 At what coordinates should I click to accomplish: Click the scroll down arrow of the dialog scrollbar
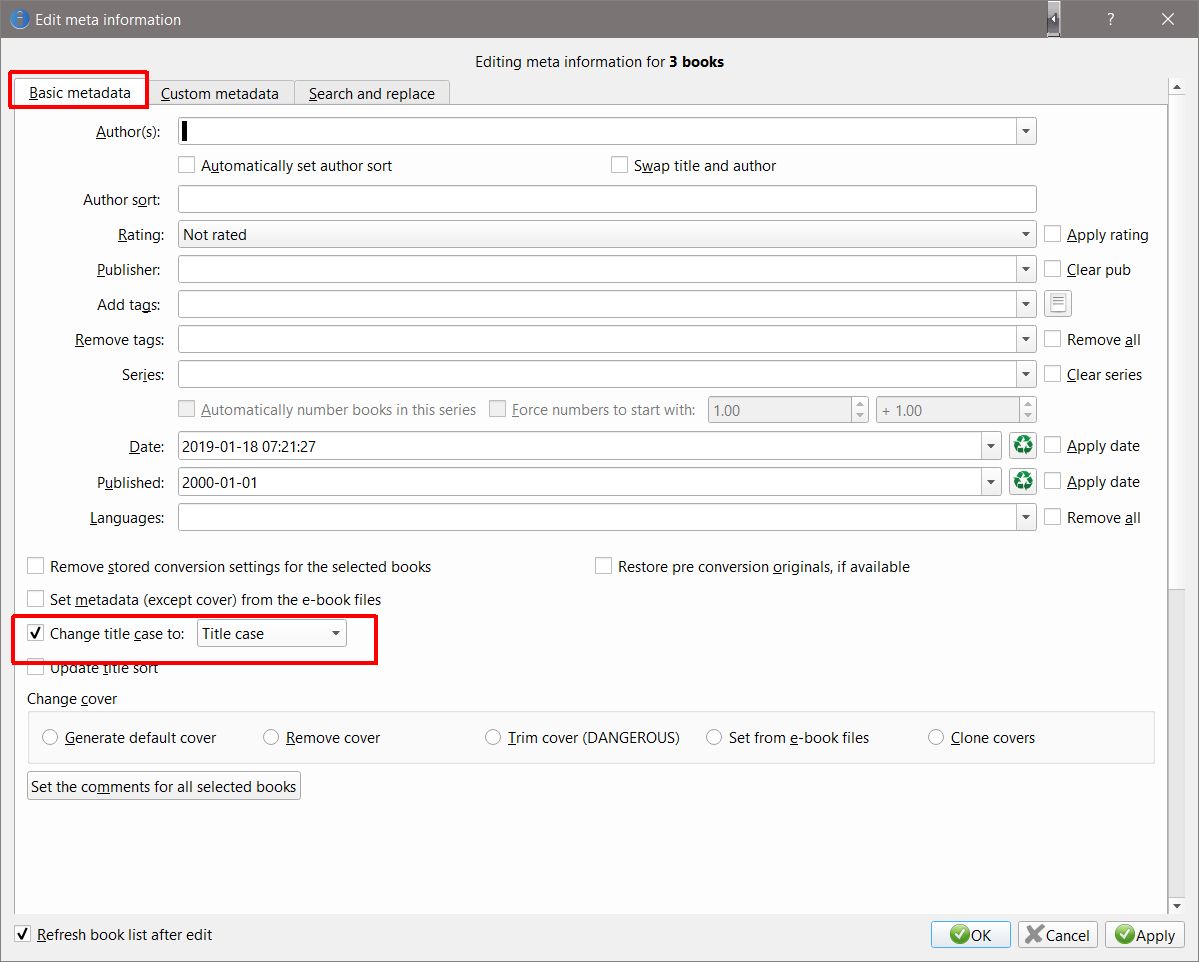tap(1177, 906)
